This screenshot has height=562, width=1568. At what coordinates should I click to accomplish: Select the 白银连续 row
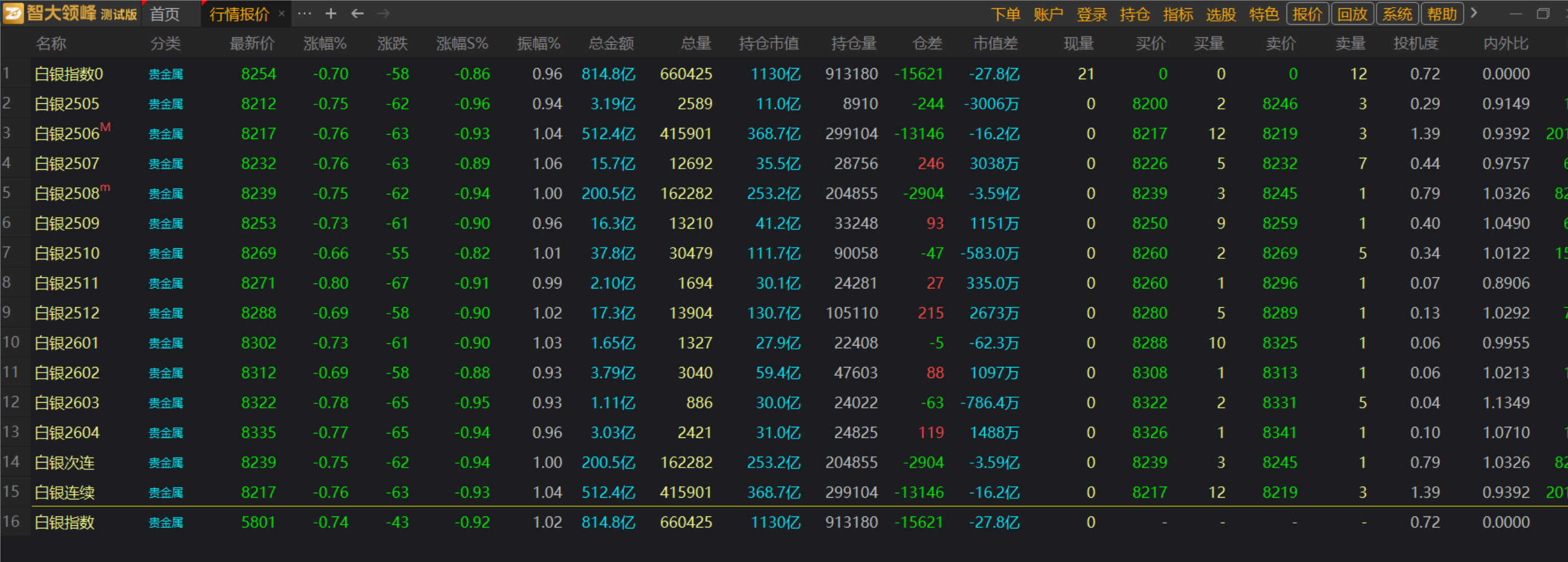(x=784, y=492)
